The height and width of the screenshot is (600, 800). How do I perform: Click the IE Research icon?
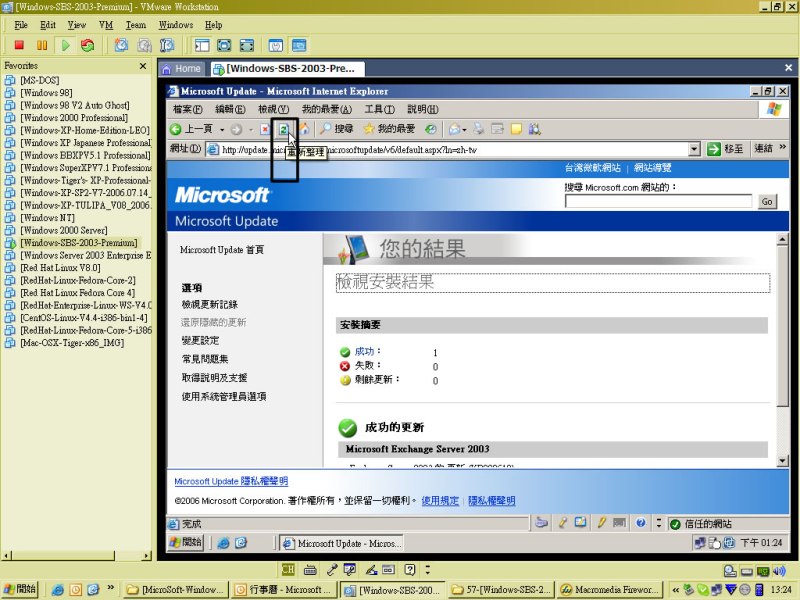pyautogui.click(x=535, y=129)
